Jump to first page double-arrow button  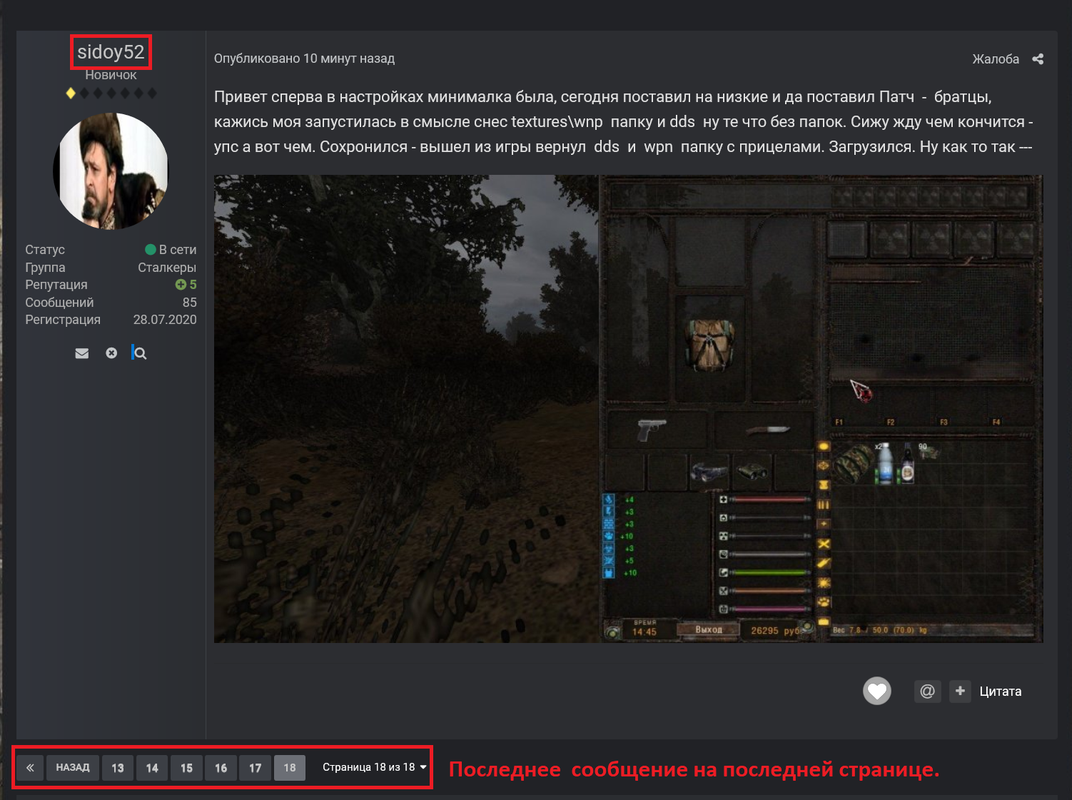pyautogui.click(x=30, y=768)
